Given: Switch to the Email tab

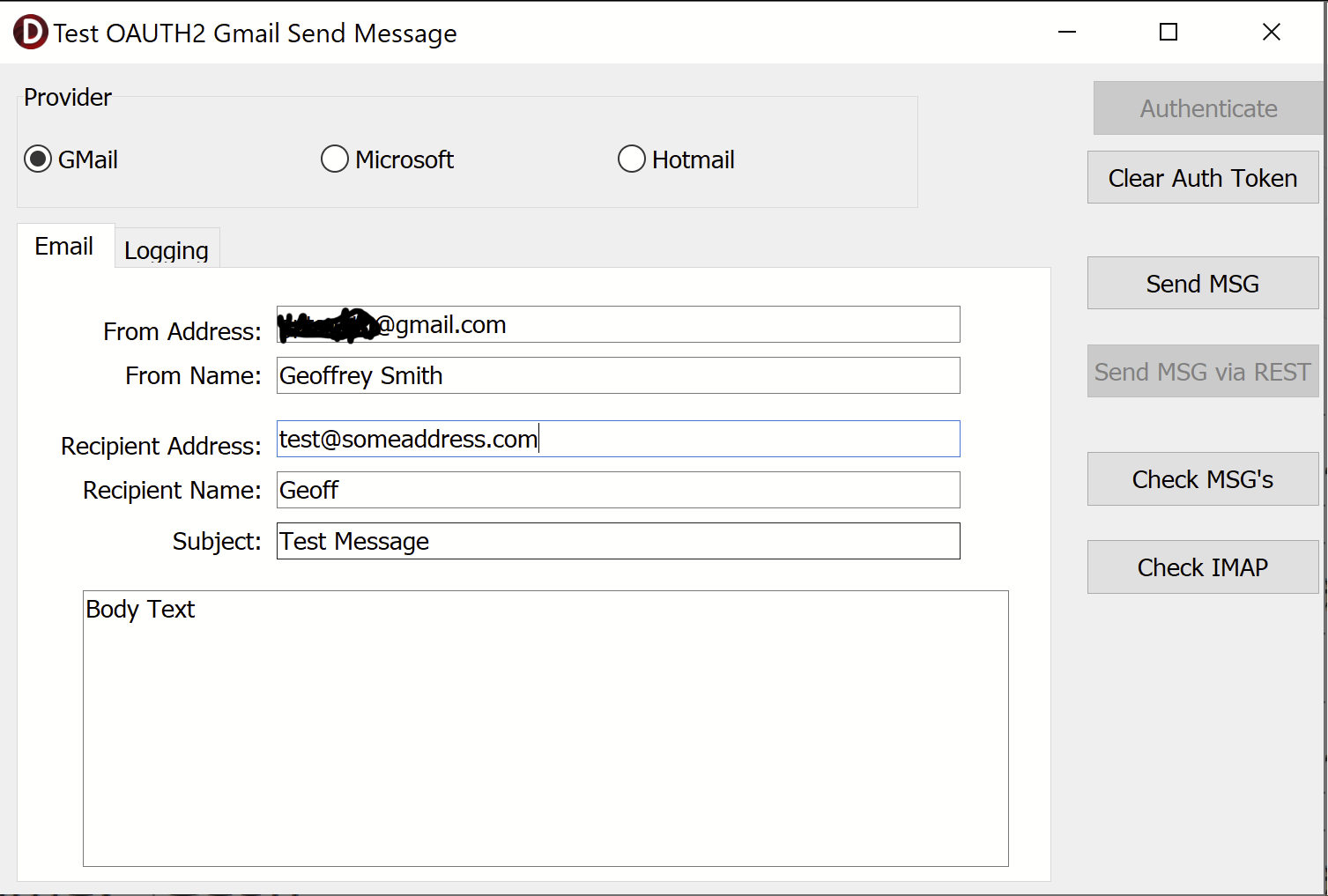Looking at the screenshot, I should (x=64, y=246).
